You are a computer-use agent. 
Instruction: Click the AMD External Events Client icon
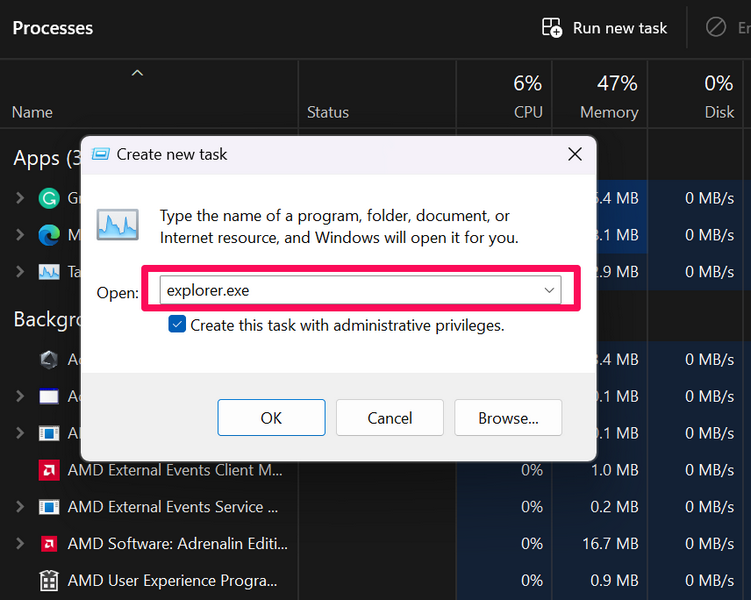[x=48, y=470]
